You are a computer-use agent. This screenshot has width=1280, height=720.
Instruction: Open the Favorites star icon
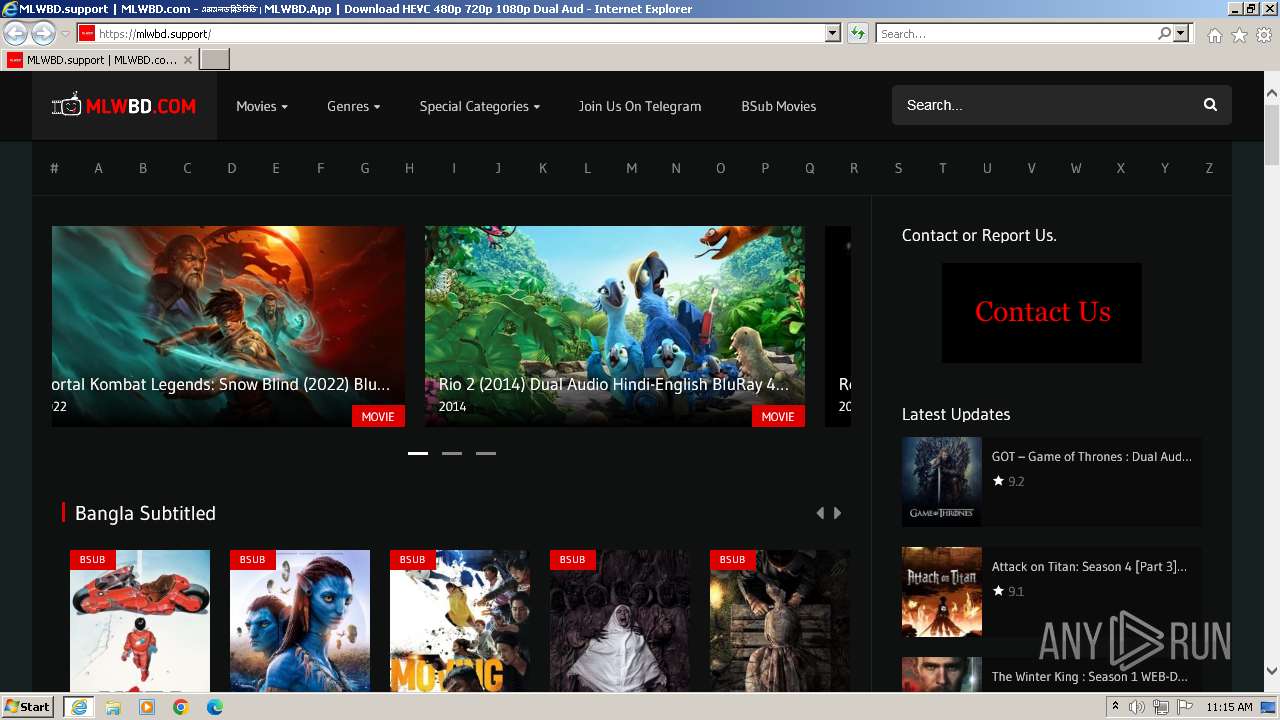1239,35
